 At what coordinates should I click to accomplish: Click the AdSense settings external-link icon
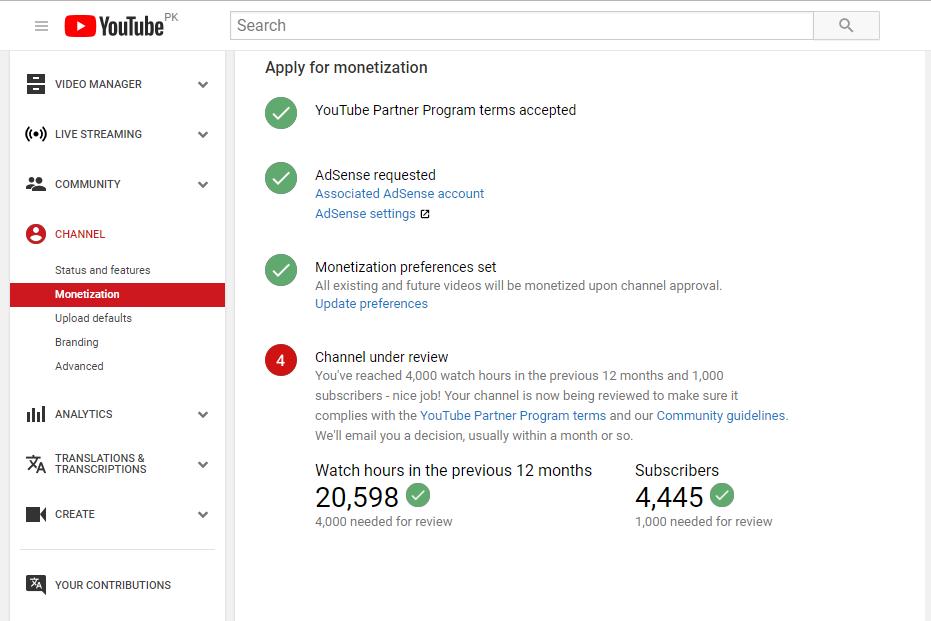pyautogui.click(x=425, y=214)
